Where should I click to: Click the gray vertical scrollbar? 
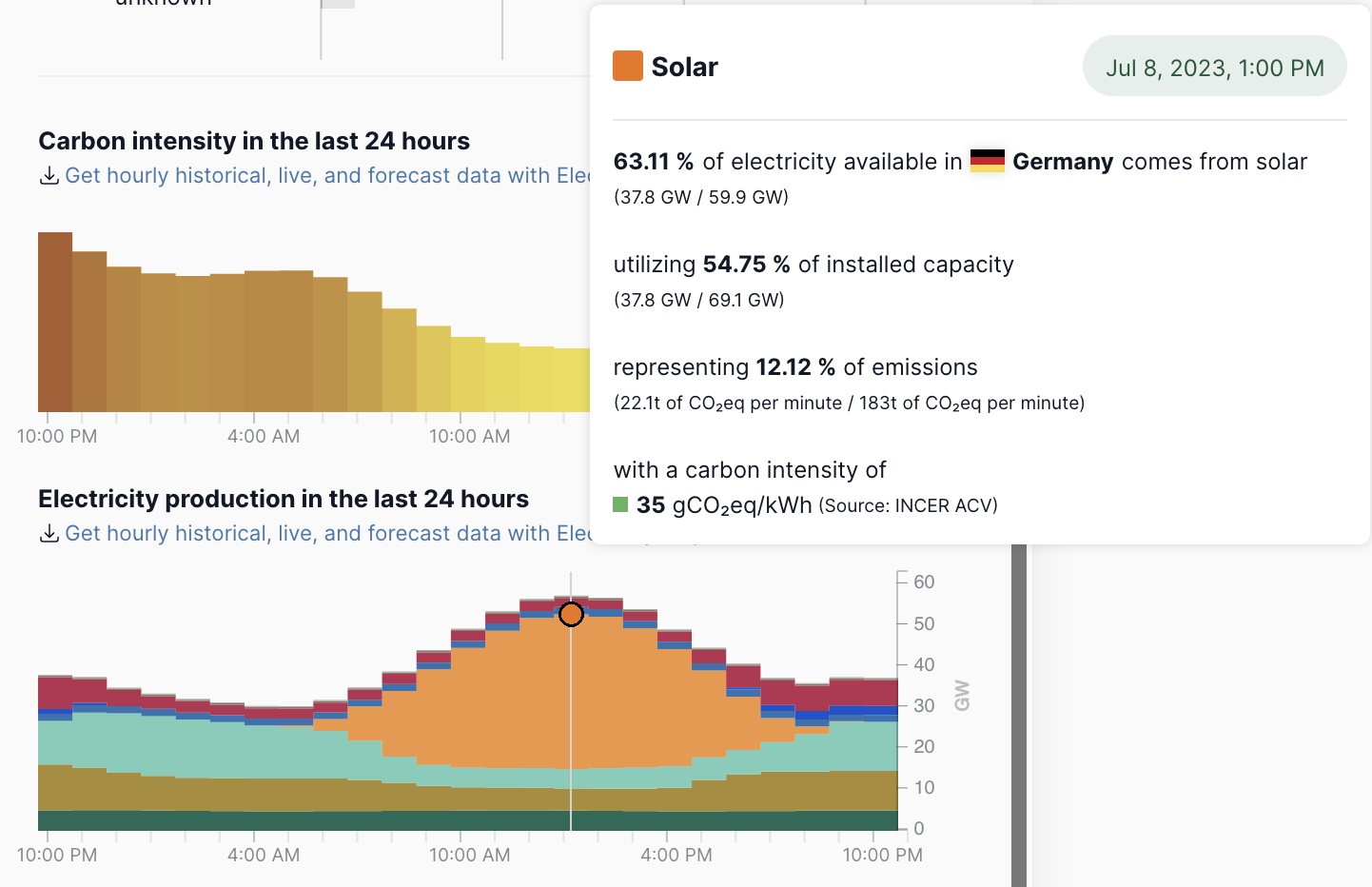(x=1019, y=714)
